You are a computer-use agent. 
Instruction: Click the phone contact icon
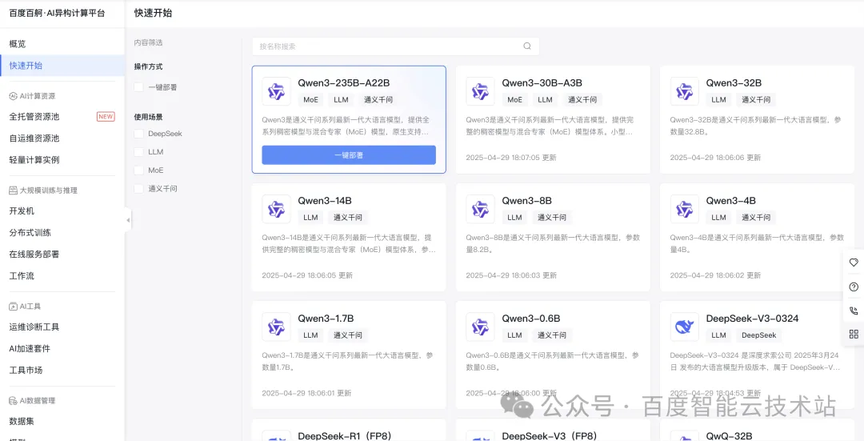854,310
